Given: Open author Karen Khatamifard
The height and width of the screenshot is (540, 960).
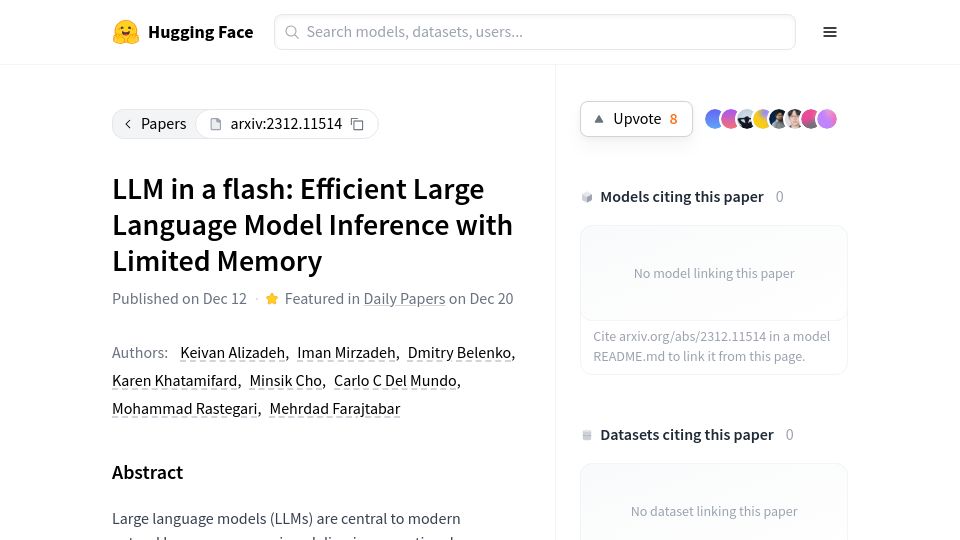Looking at the screenshot, I should click(174, 381).
